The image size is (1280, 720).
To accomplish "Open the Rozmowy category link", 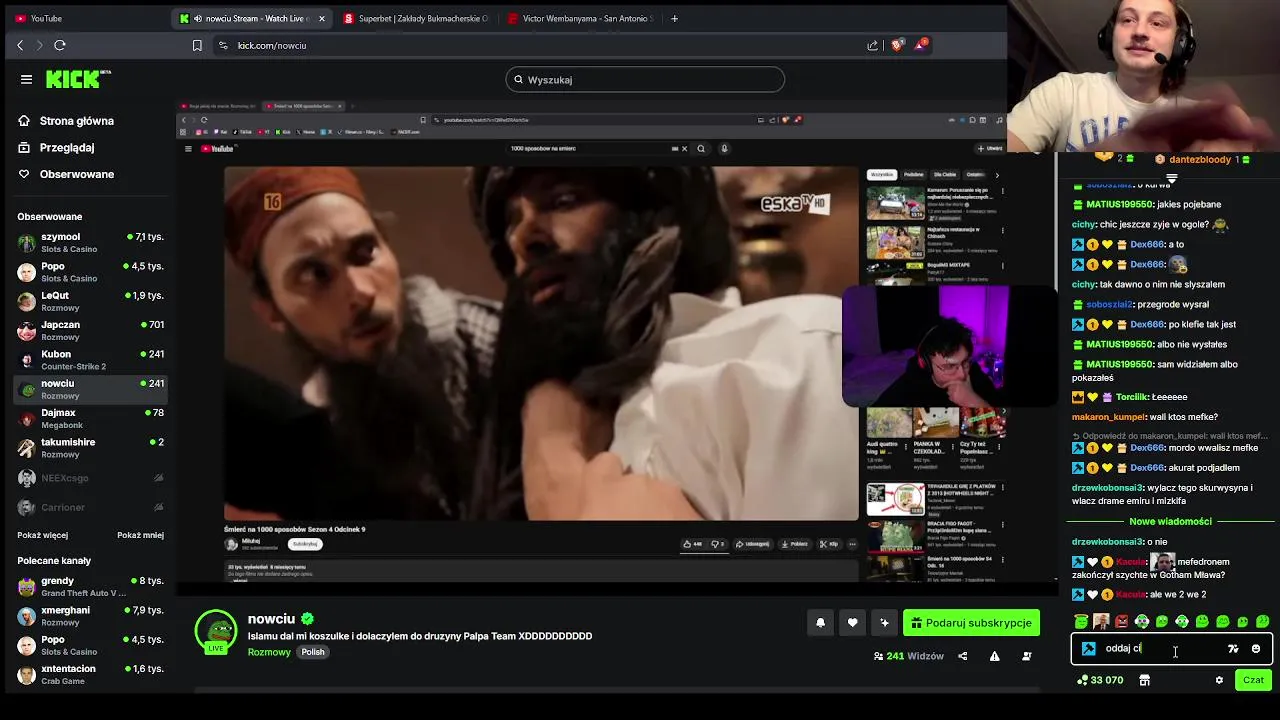I will (269, 652).
